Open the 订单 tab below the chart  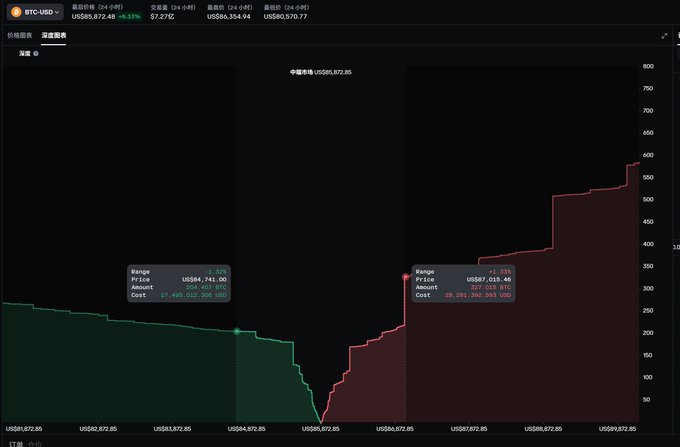(x=16, y=444)
